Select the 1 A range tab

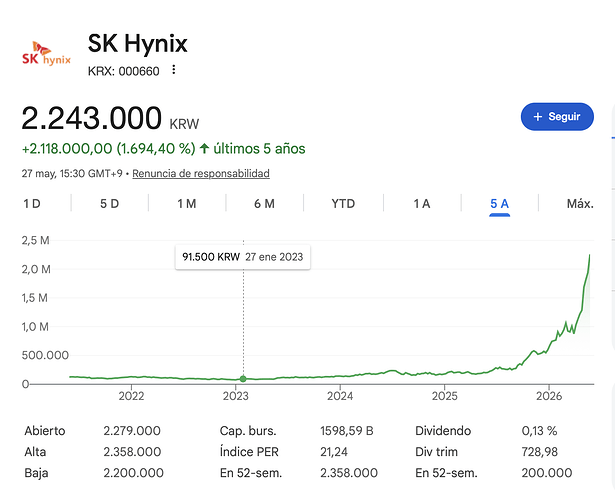click(x=422, y=204)
